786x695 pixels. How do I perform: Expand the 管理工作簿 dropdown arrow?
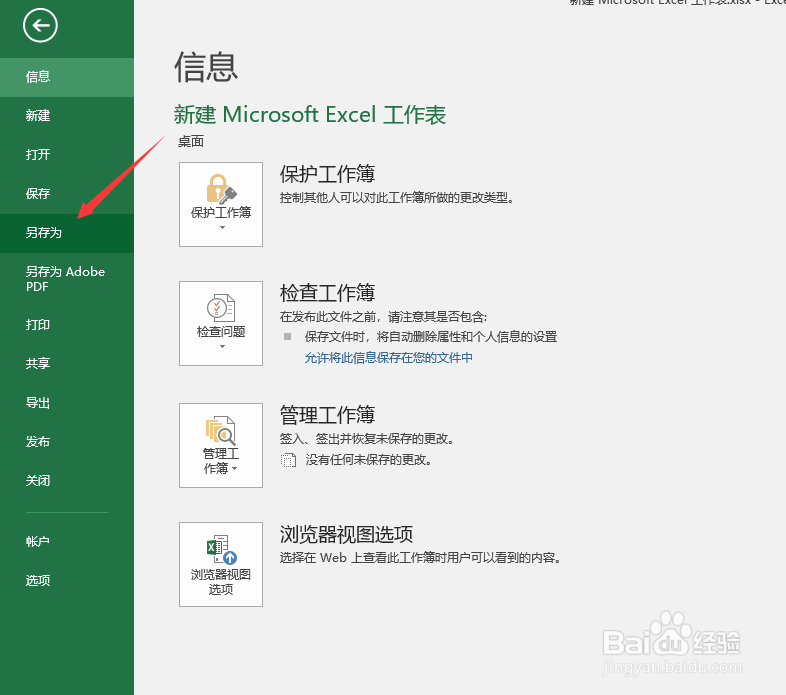point(235,469)
